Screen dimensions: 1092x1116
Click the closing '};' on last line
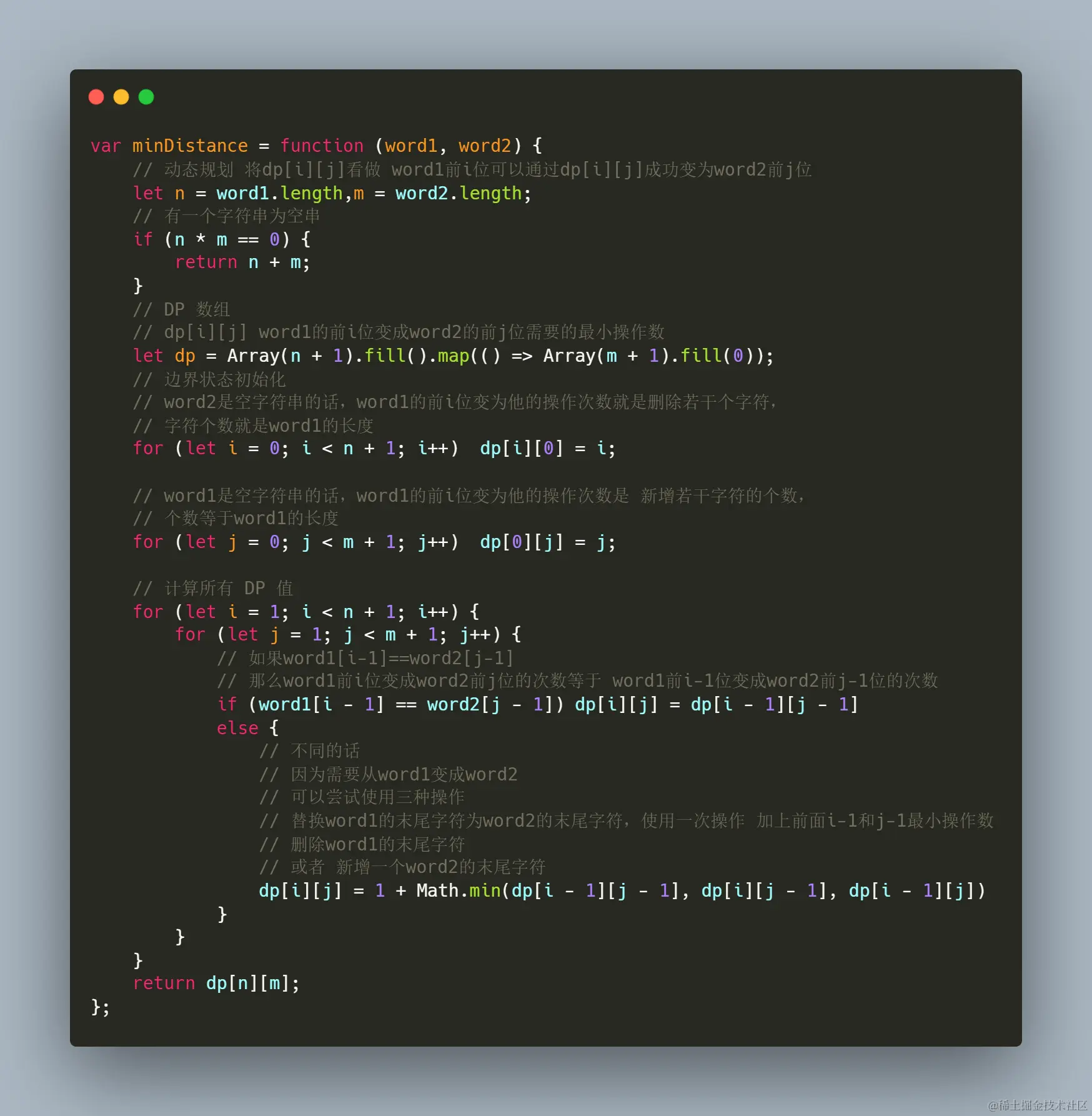pos(101,1007)
